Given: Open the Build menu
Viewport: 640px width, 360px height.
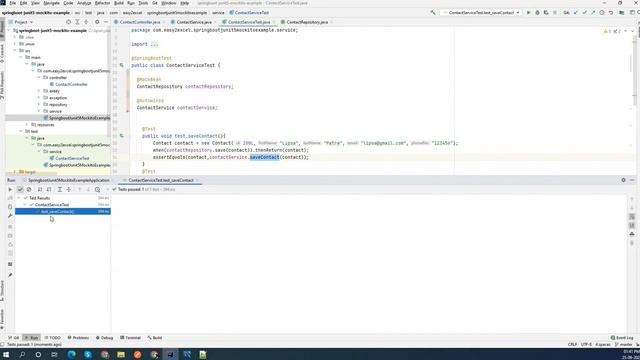Looking at the screenshot, I should (119, 3).
